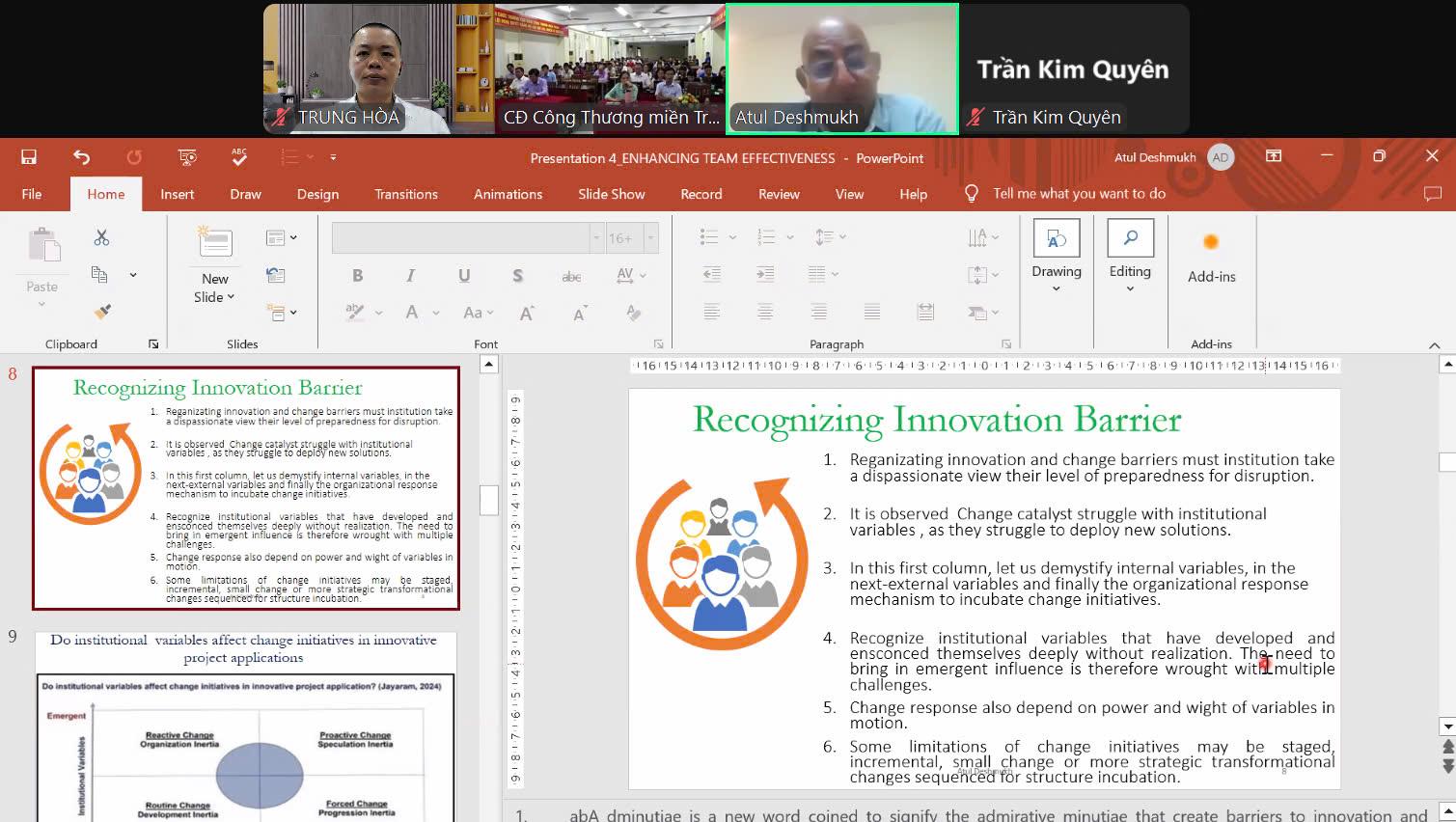This screenshot has width=1456, height=822.
Task: Switch to the Design tab
Action: pos(317,194)
